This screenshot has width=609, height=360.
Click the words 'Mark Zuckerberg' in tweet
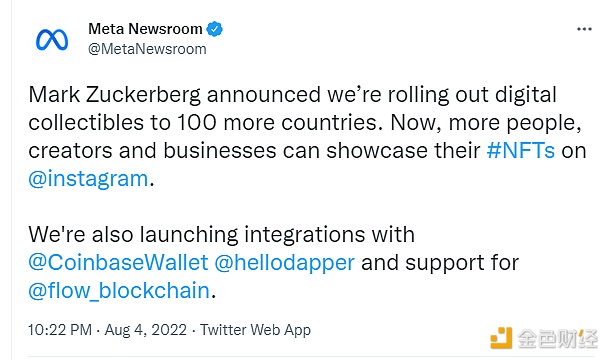click(115, 95)
